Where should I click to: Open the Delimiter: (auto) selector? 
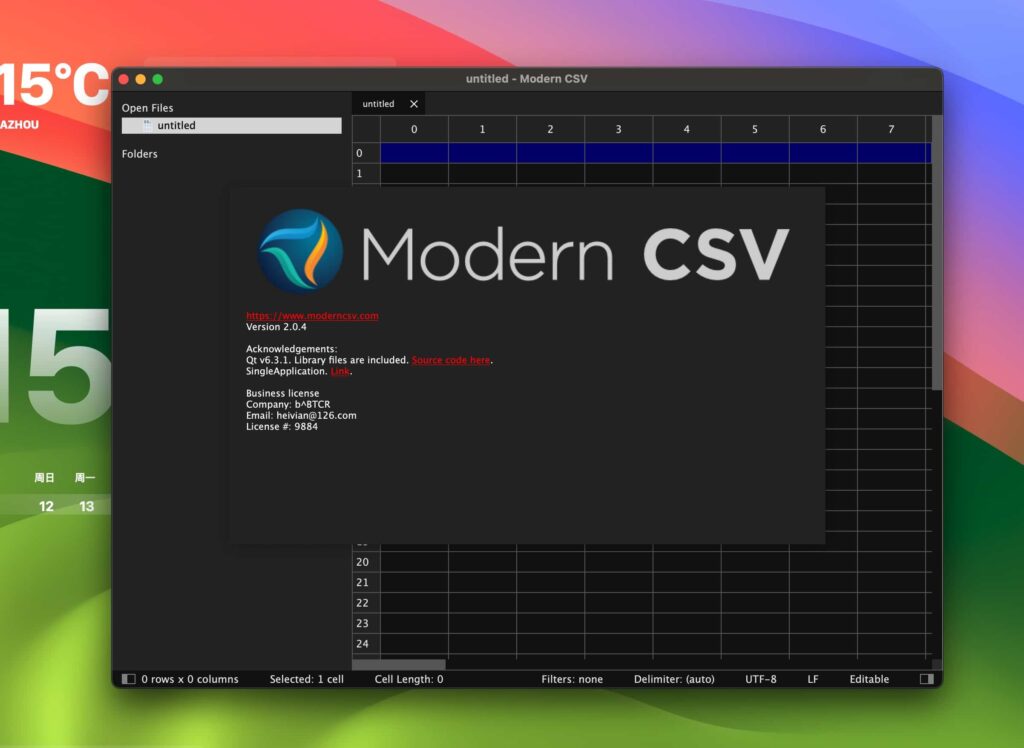tap(675, 679)
